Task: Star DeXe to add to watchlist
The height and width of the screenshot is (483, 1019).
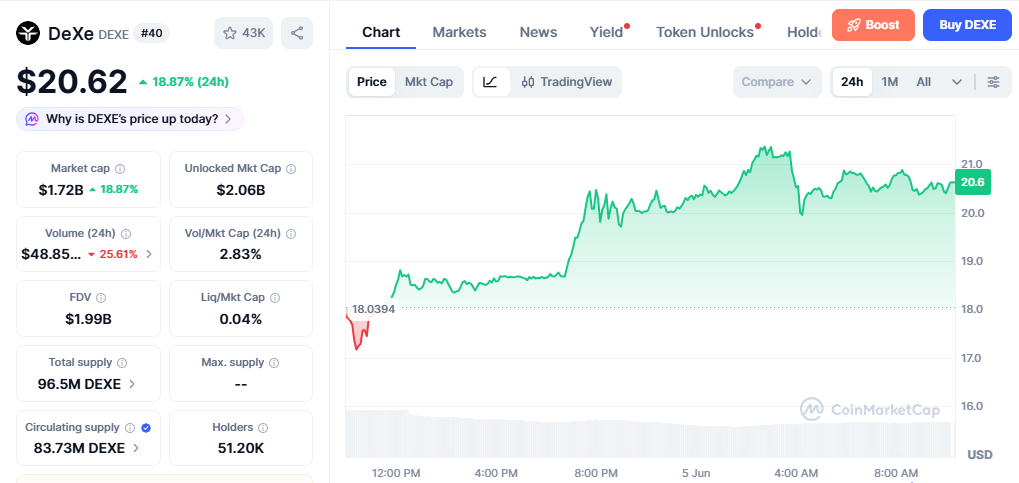Action: pyautogui.click(x=244, y=33)
